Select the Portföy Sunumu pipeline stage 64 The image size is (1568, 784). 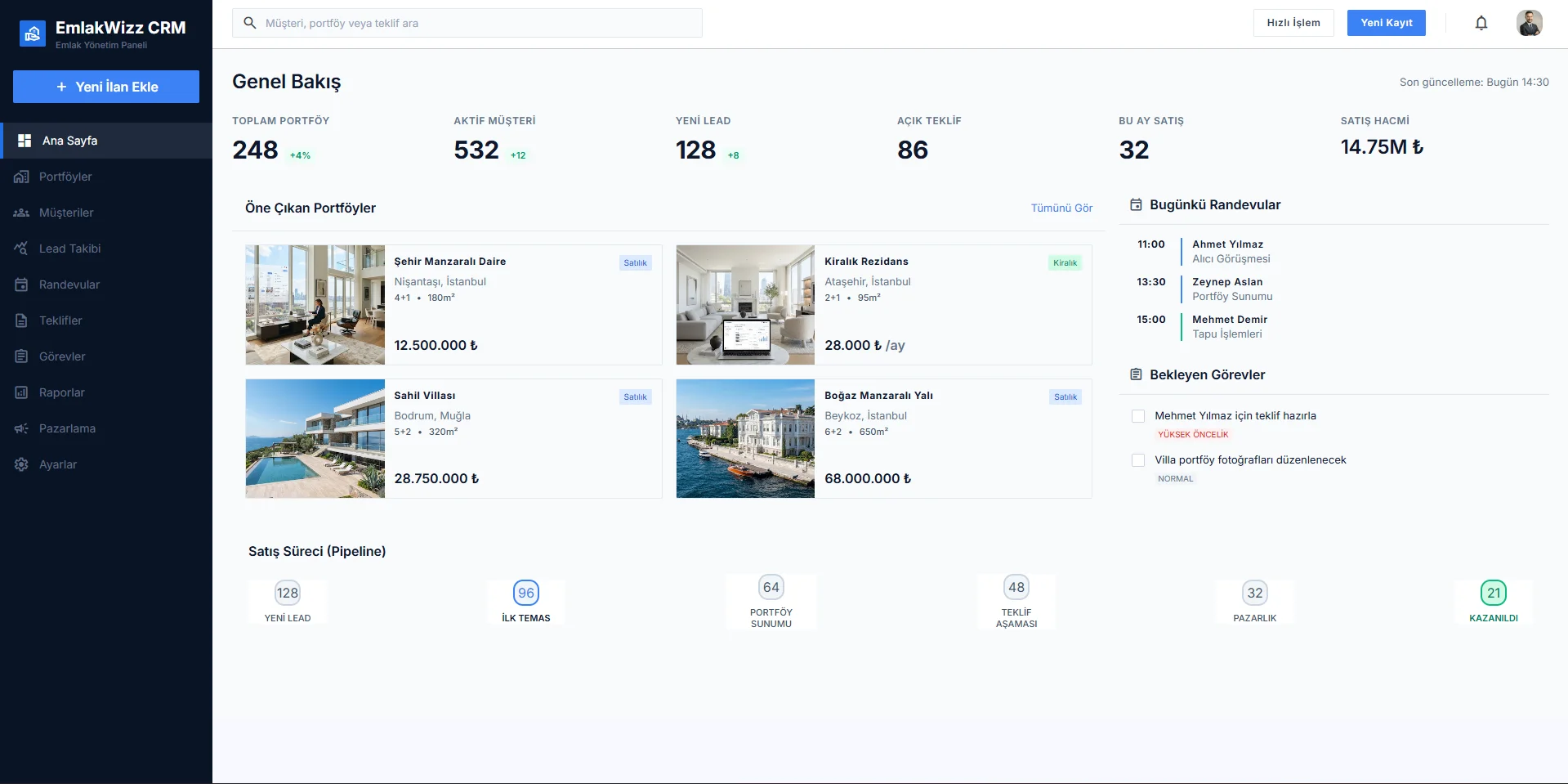(771, 602)
